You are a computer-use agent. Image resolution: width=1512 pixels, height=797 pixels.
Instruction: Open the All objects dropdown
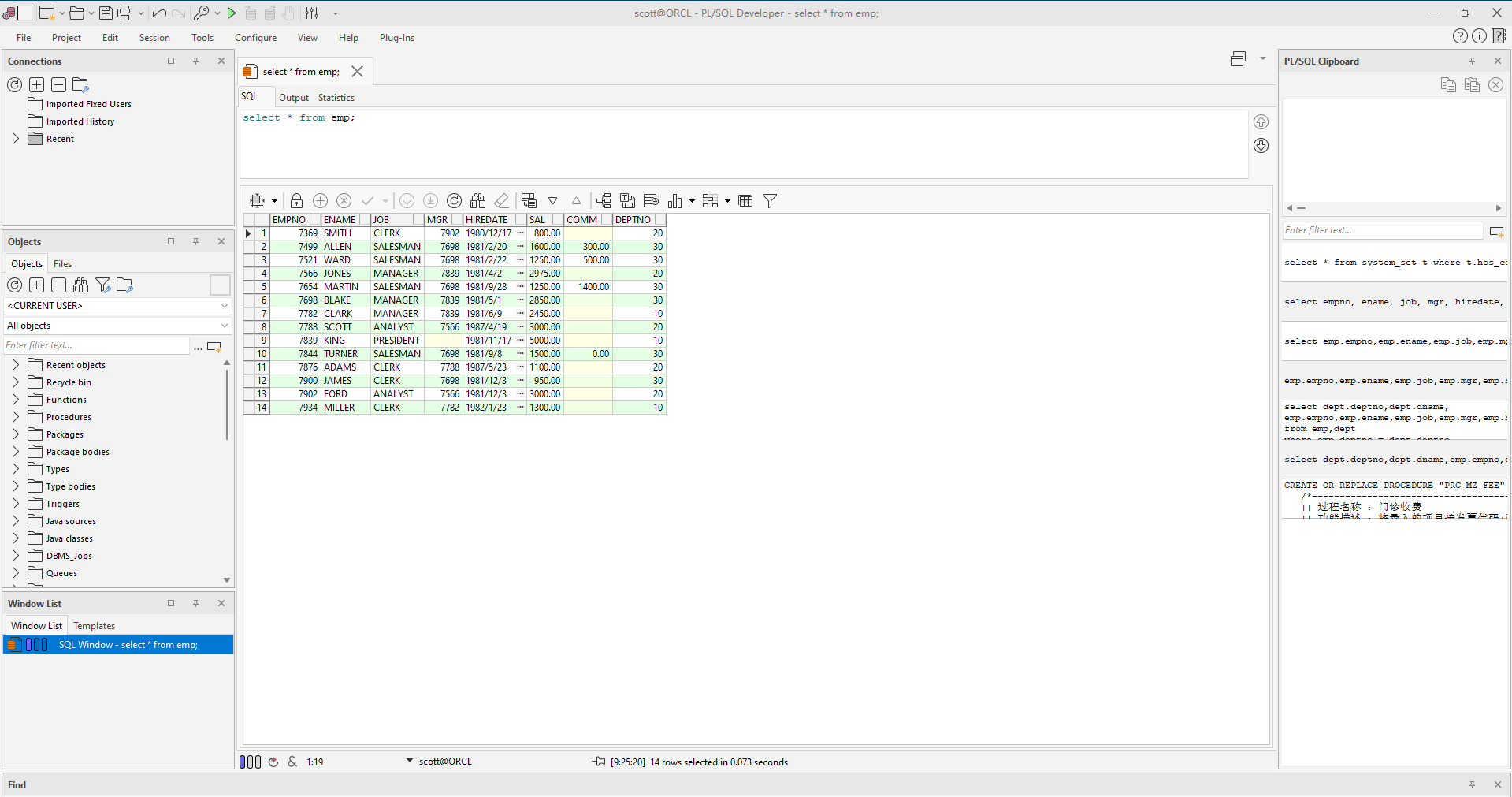click(x=118, y=326)
